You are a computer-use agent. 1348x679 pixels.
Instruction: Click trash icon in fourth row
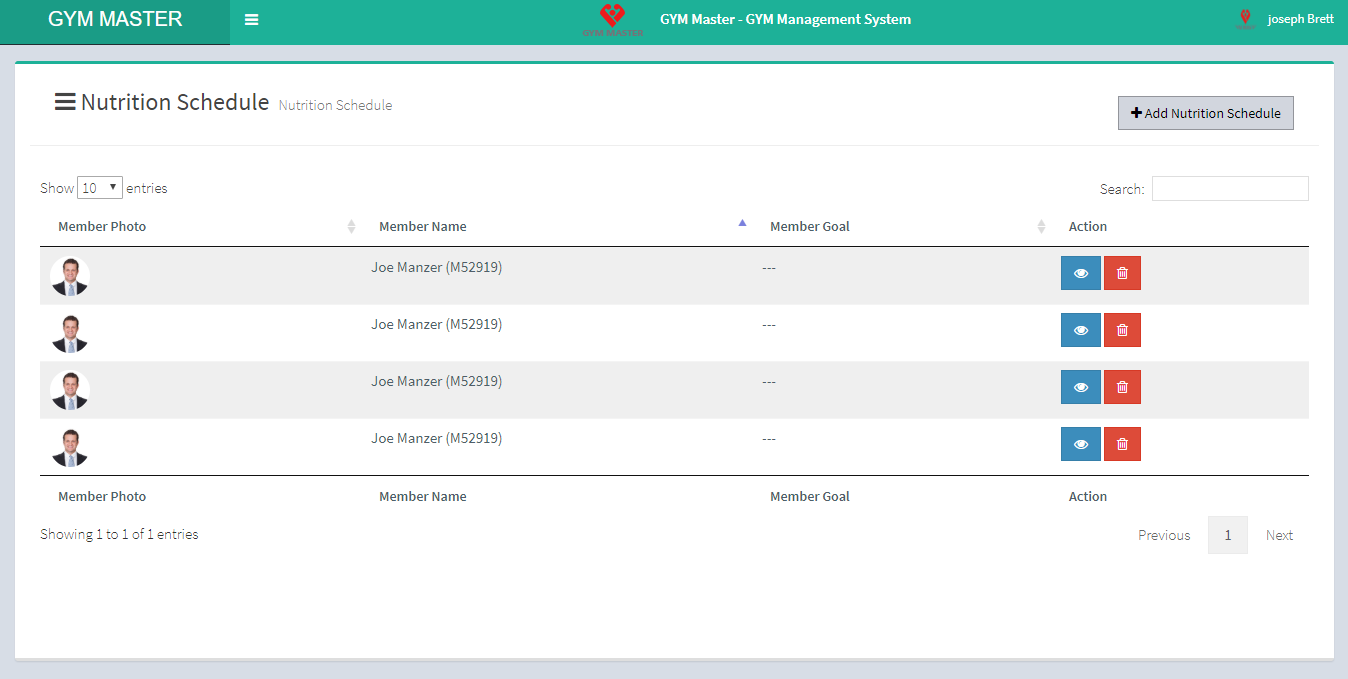click(x=1122, y=444)
